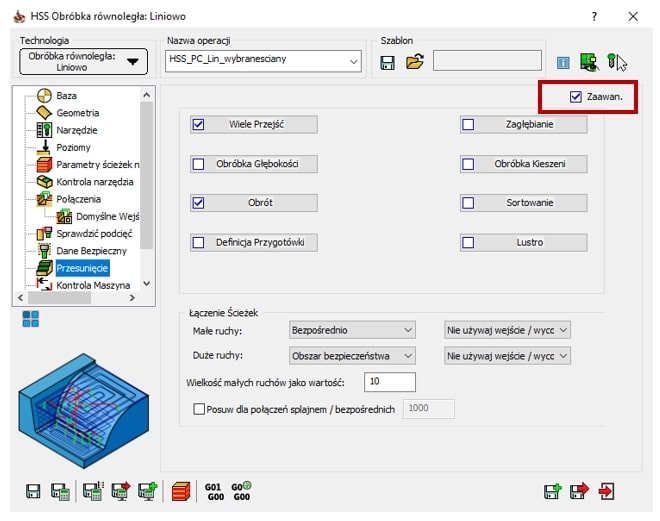Click the G0 G00 globe icon

241,492
